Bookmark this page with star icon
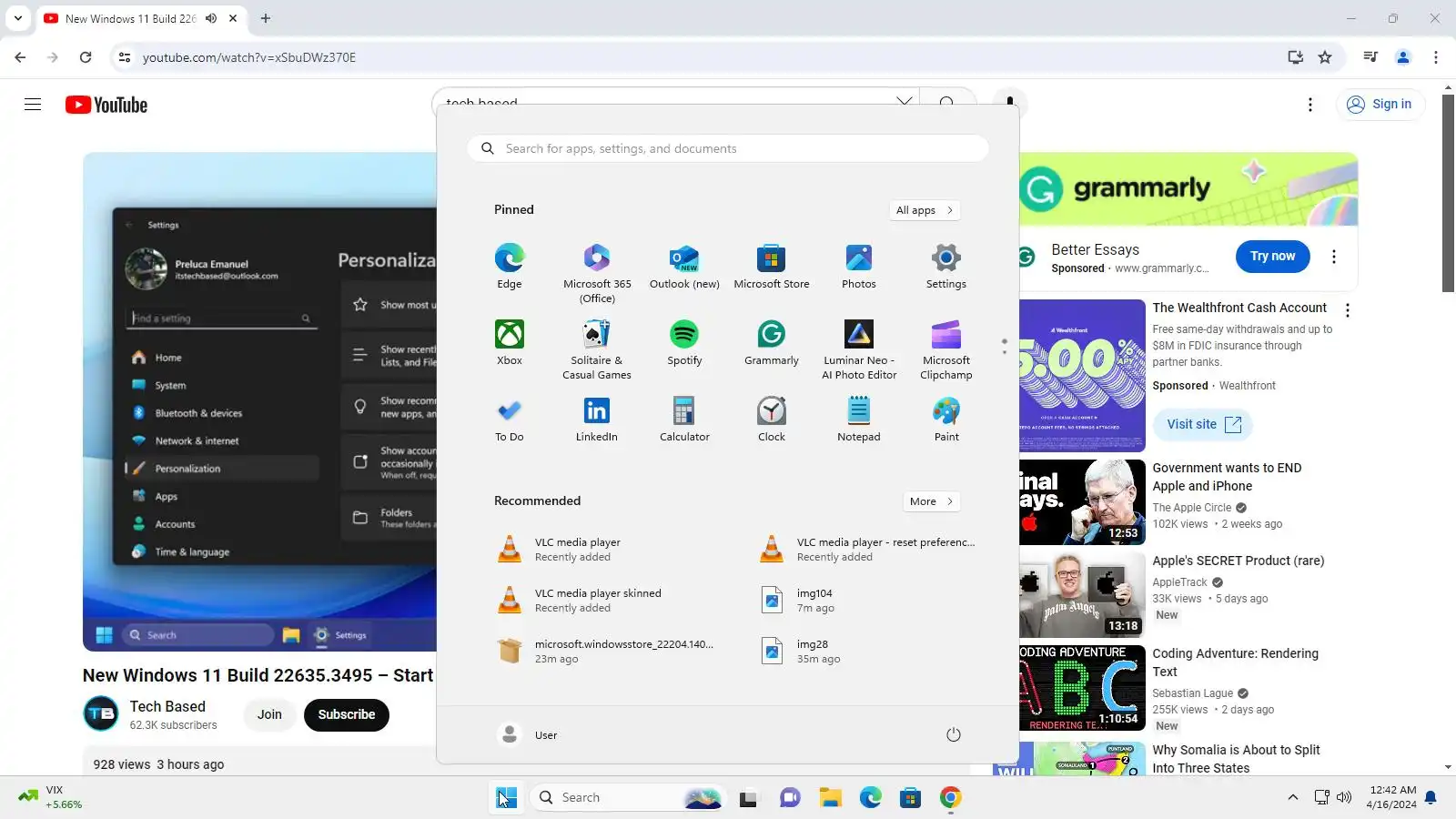Image resolution: width=1456 pixels, height=819 pixels. tap(1325, 57)
